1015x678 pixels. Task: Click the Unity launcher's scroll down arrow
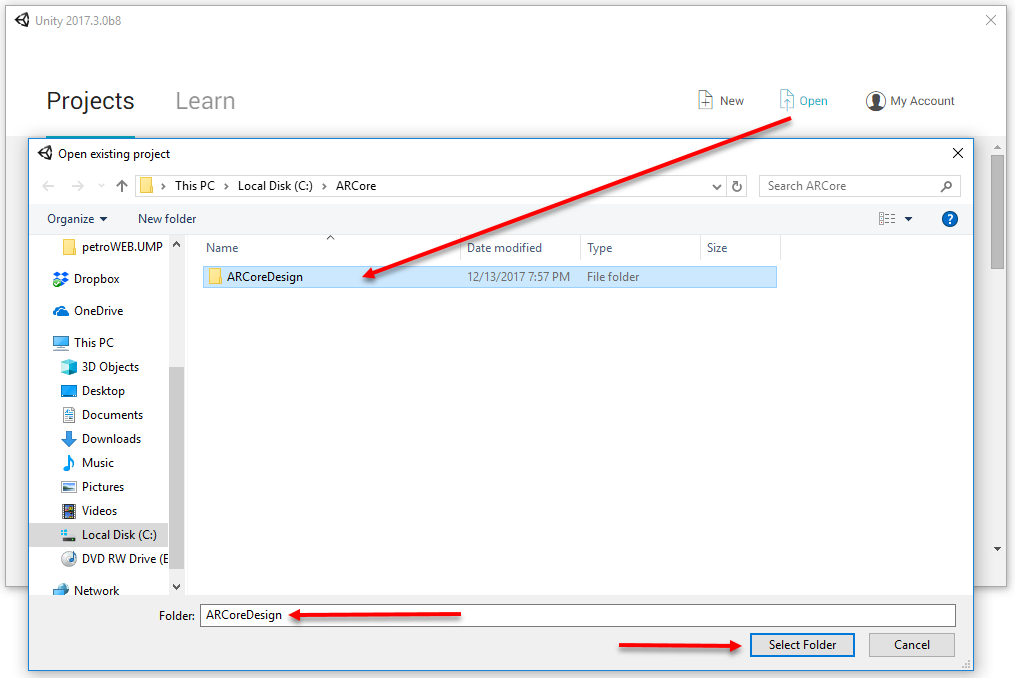click(998, 549)
